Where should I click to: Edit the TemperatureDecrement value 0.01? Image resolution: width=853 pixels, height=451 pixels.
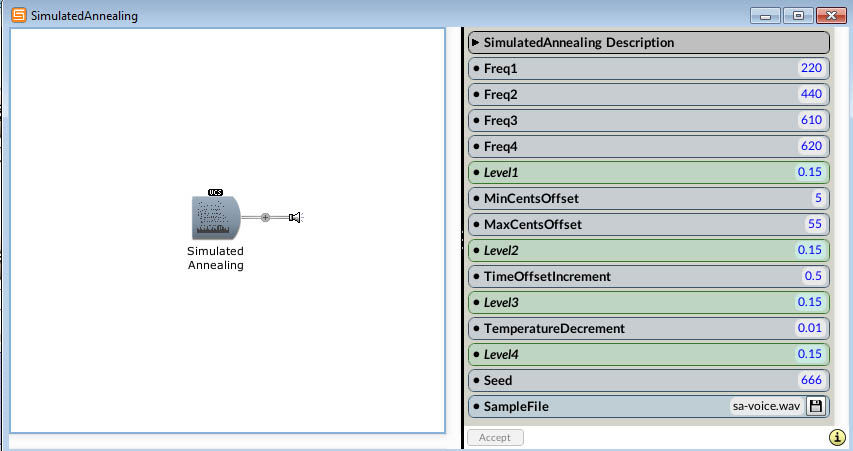coord(809,328)
